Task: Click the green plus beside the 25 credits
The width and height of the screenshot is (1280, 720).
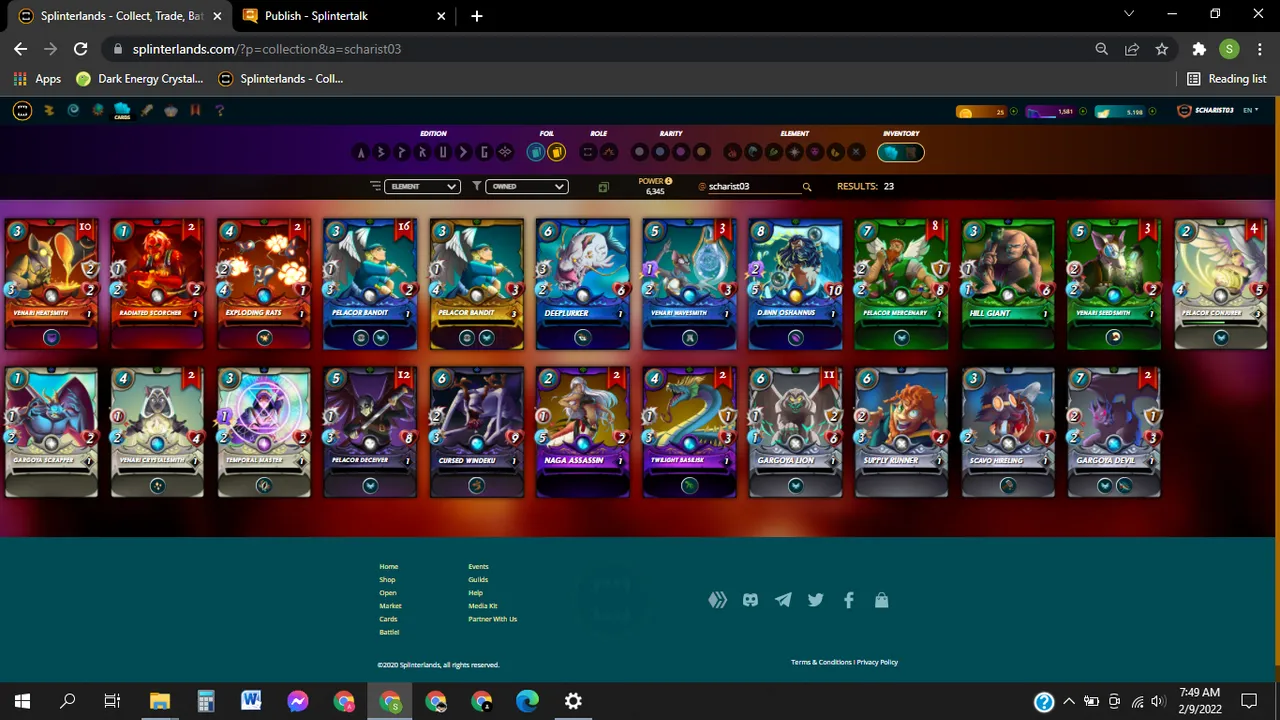Action: coord(1014,112)
